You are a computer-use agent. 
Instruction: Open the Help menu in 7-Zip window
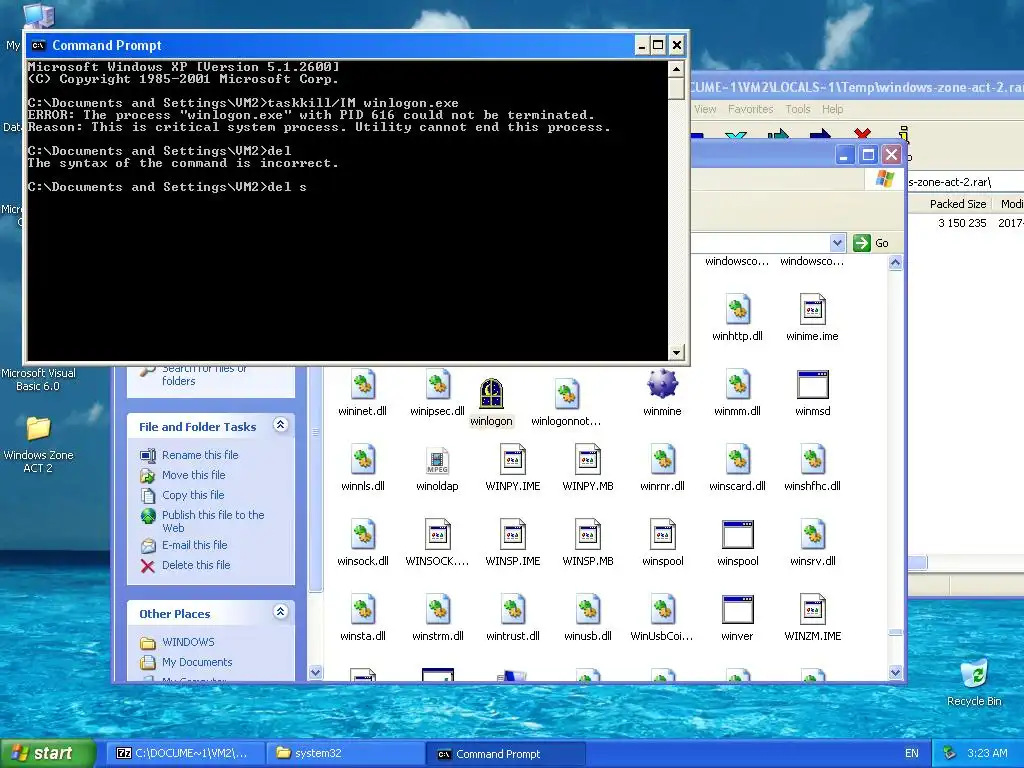tap(832, 109)
